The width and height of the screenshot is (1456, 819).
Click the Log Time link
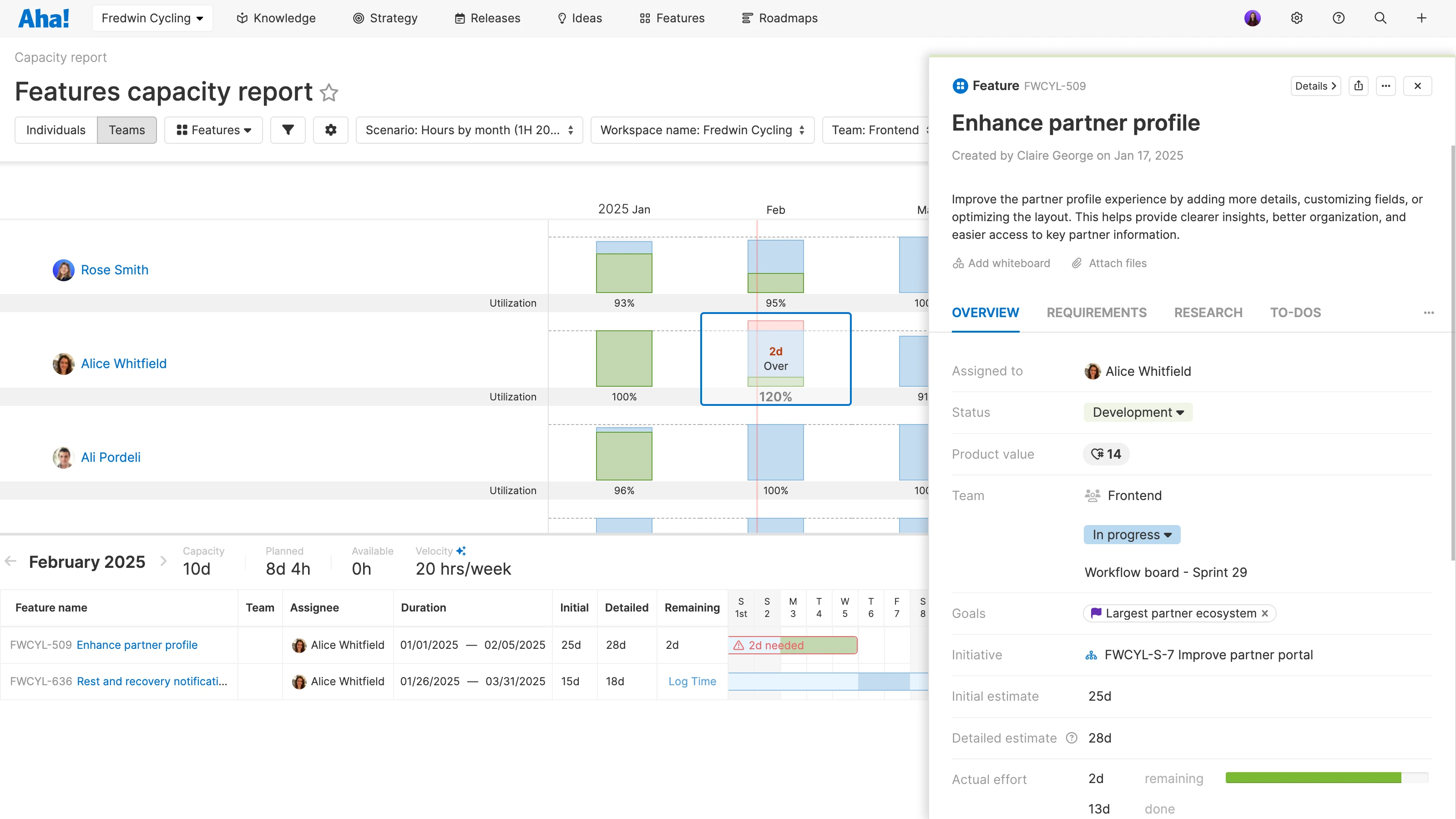(692, 681)
